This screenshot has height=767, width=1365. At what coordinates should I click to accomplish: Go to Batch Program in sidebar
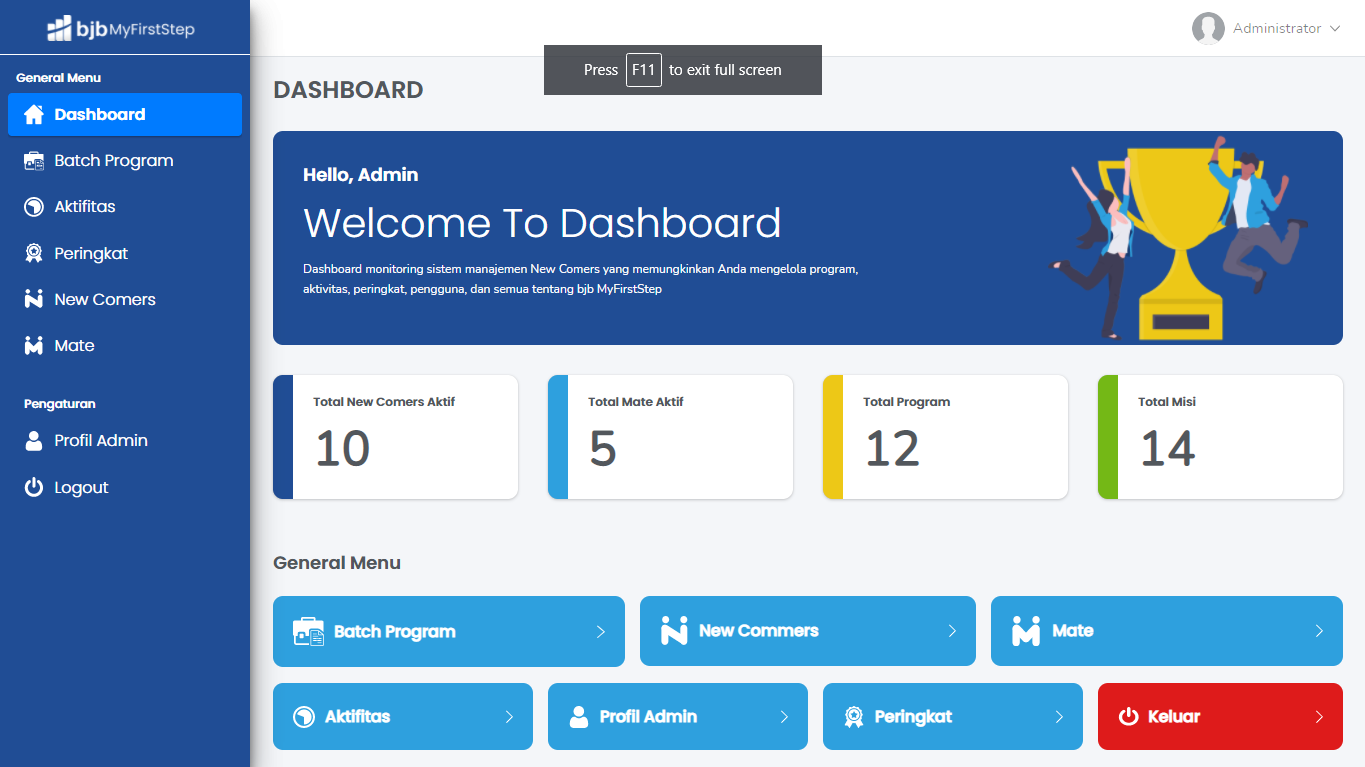click(125, 161)
